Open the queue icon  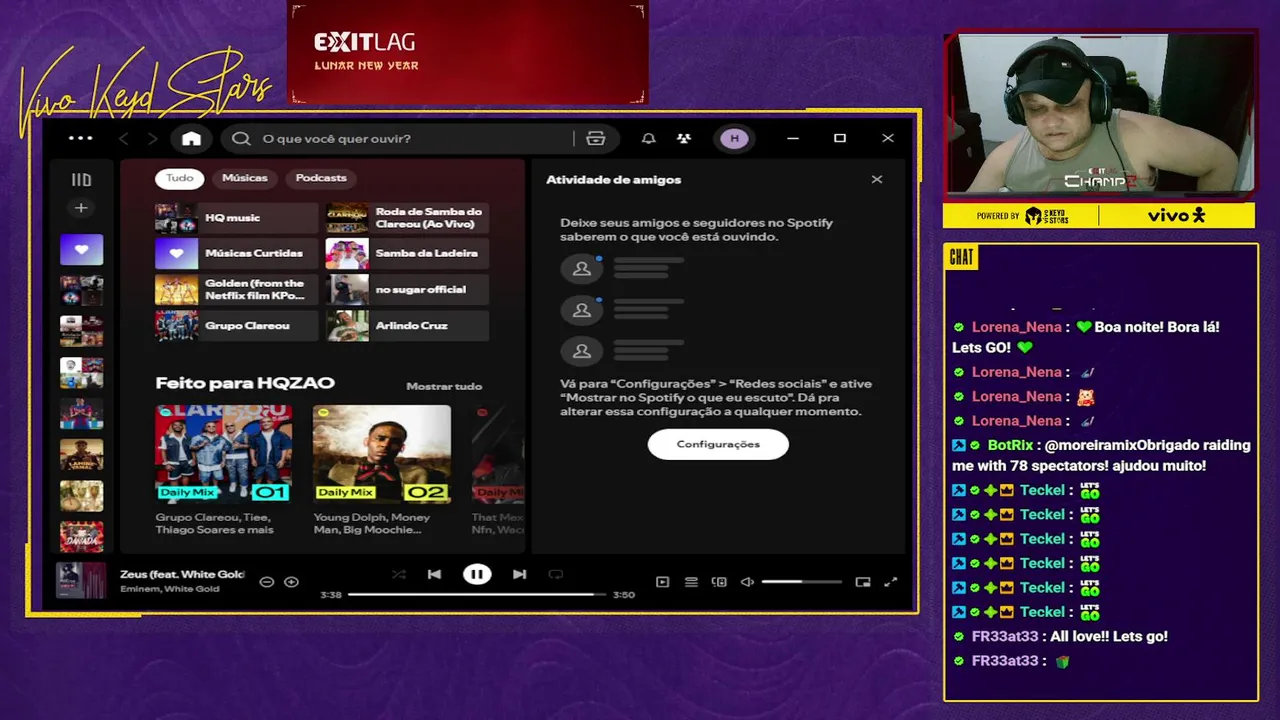click(x=691, y=582)
